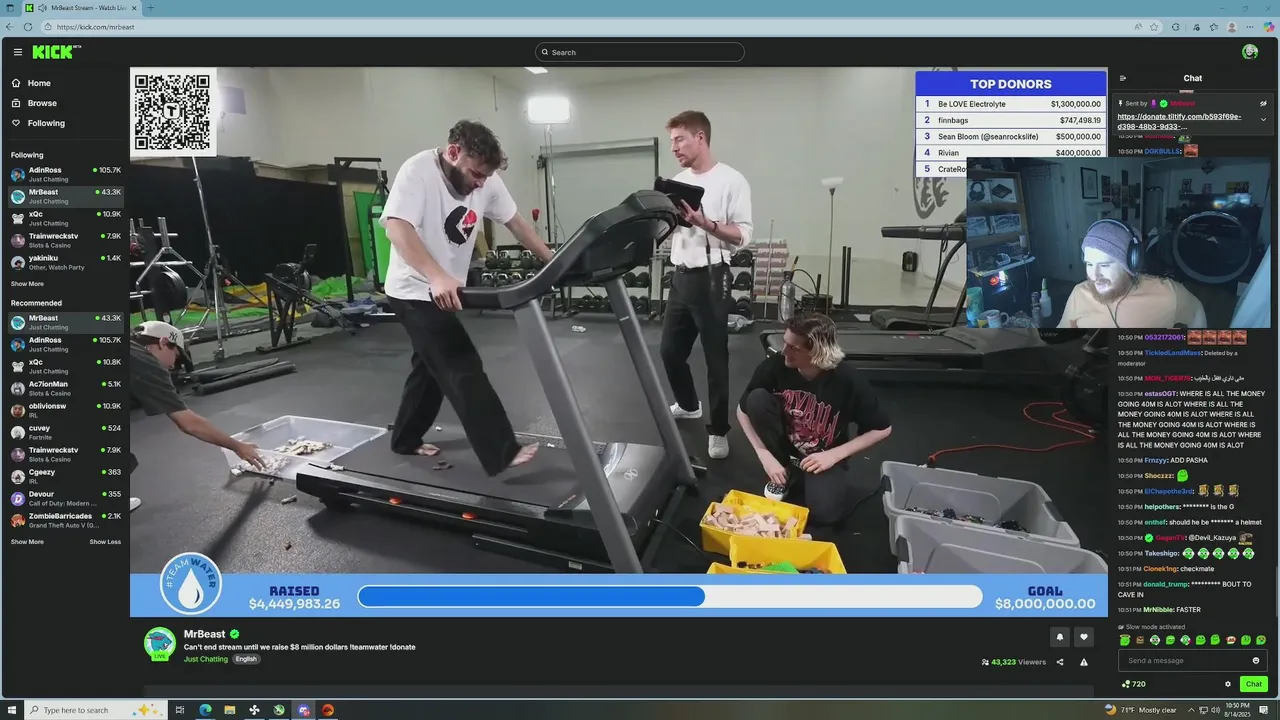Open the user profile avatar menu
The image size is (1280, 720).
tap(1250, 52)
